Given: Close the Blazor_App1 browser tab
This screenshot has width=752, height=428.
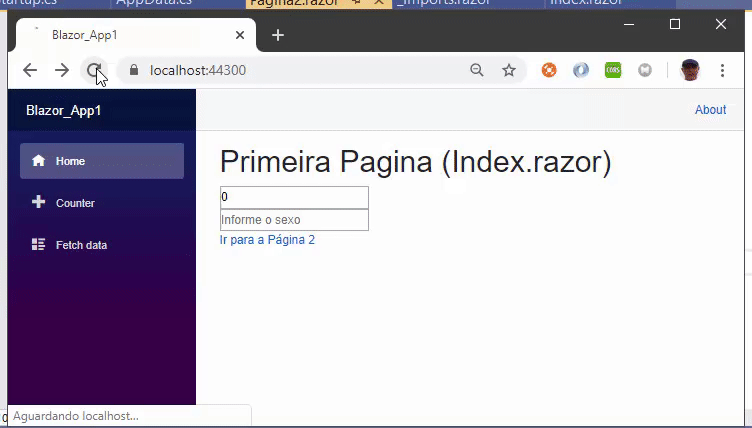Looking at the screenshot, I should (240, 35).
